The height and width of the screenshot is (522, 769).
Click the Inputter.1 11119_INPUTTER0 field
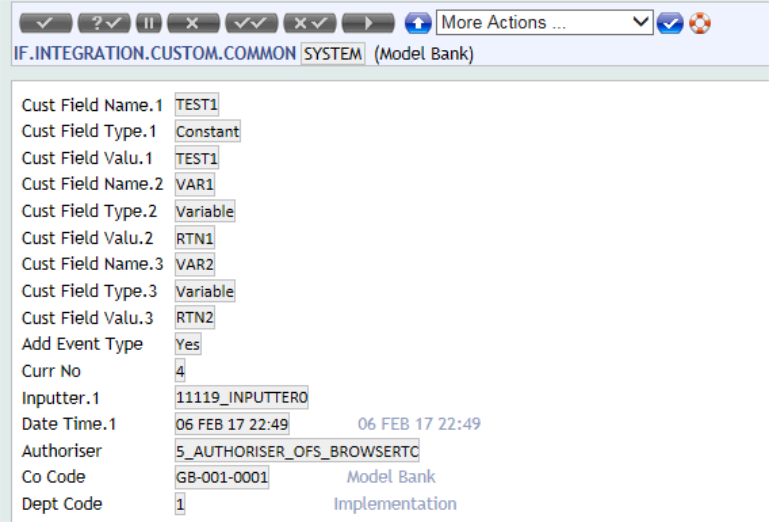241,397
